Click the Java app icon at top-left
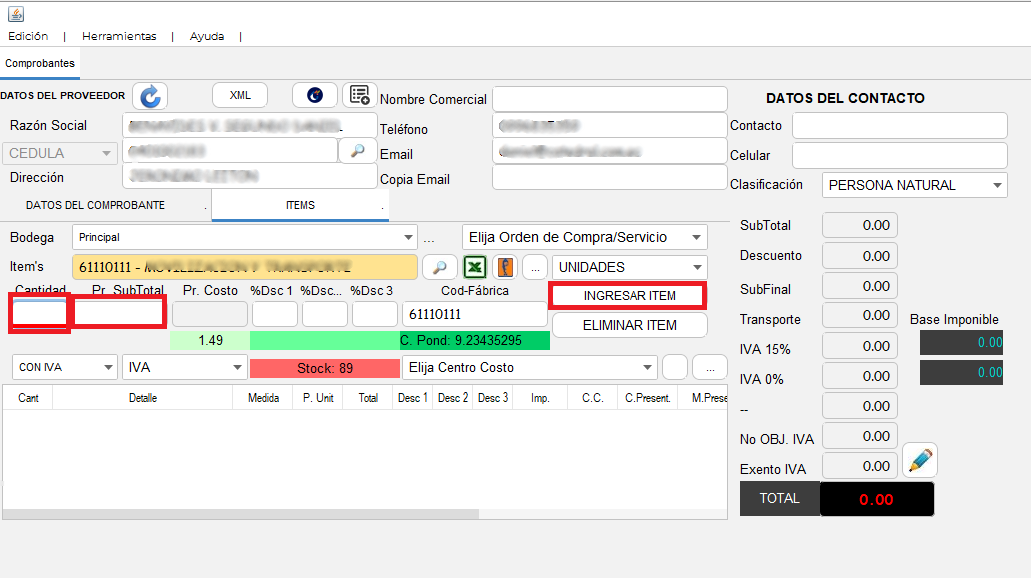This screenshot has width=1031, height=578. 16,13
